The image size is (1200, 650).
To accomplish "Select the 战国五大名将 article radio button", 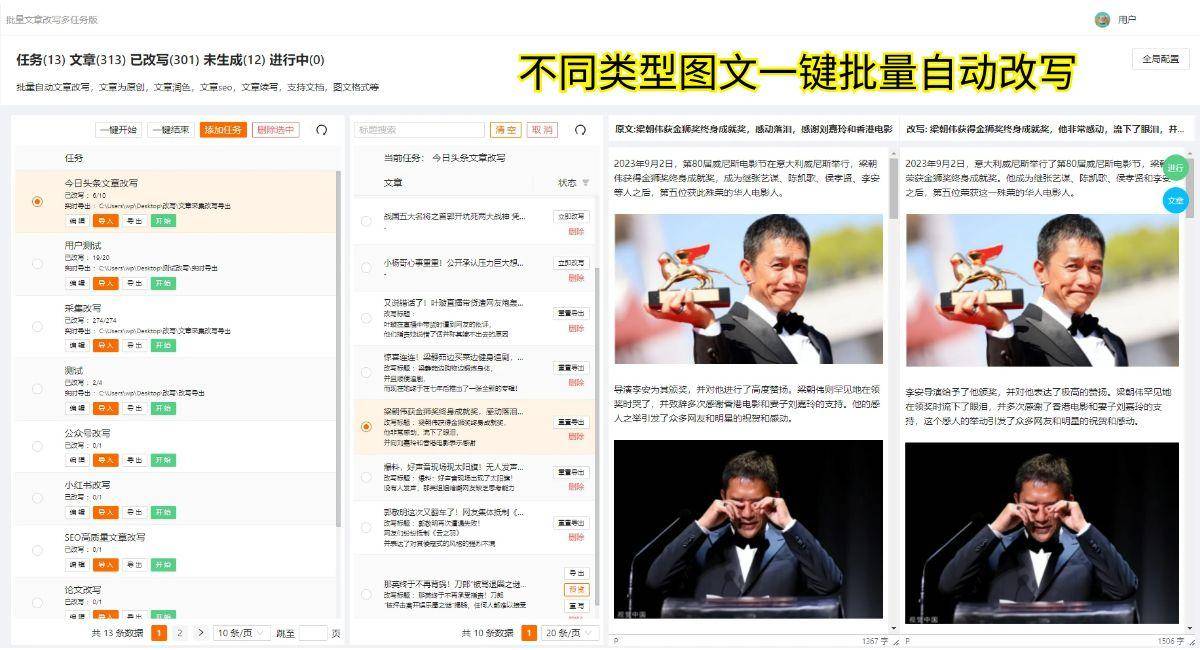I will (366, 222).
